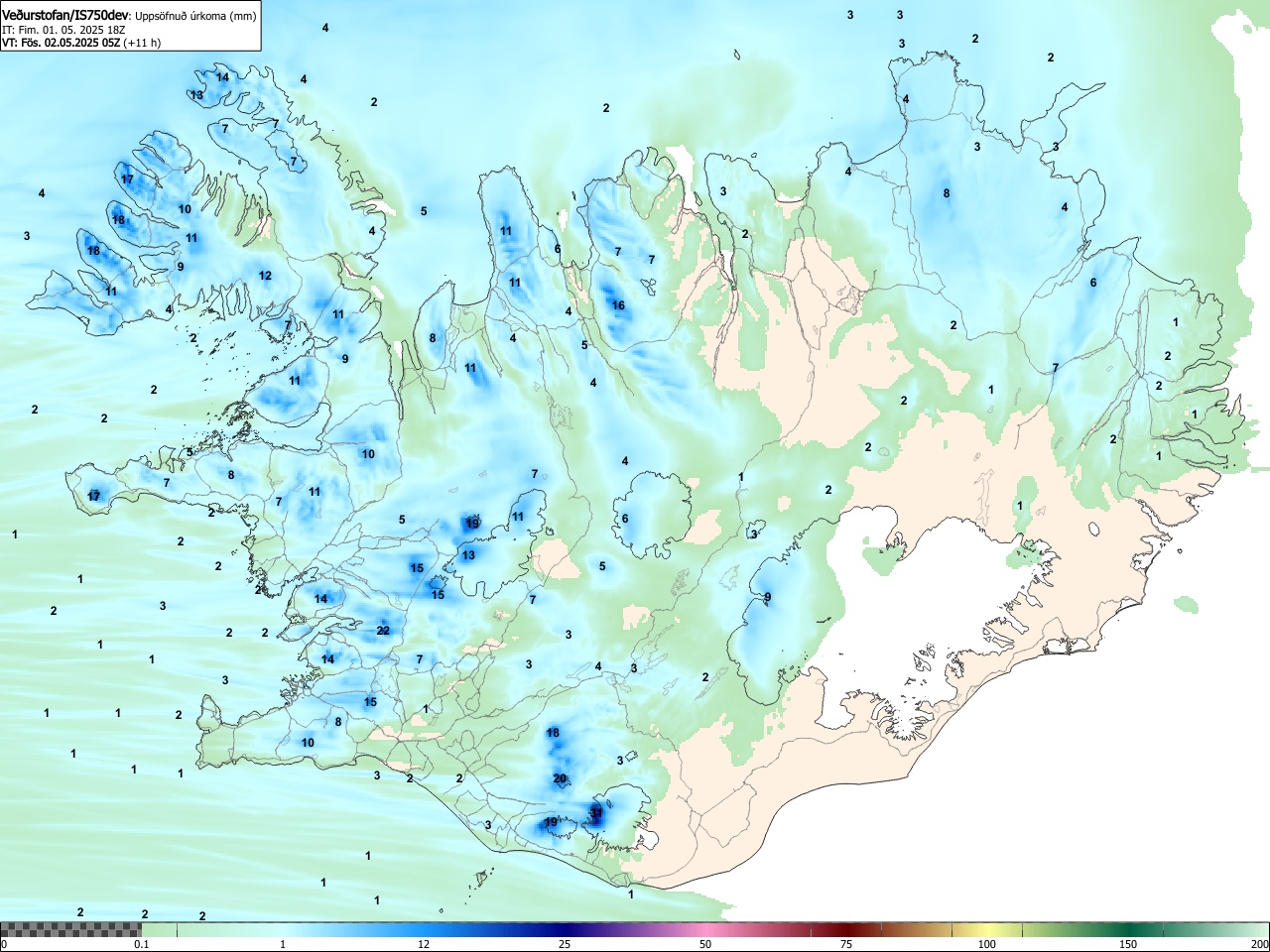Click the '150' label under the color scale
The height and width of the screenshot is (952, 1270).
tap(1128, 944)
